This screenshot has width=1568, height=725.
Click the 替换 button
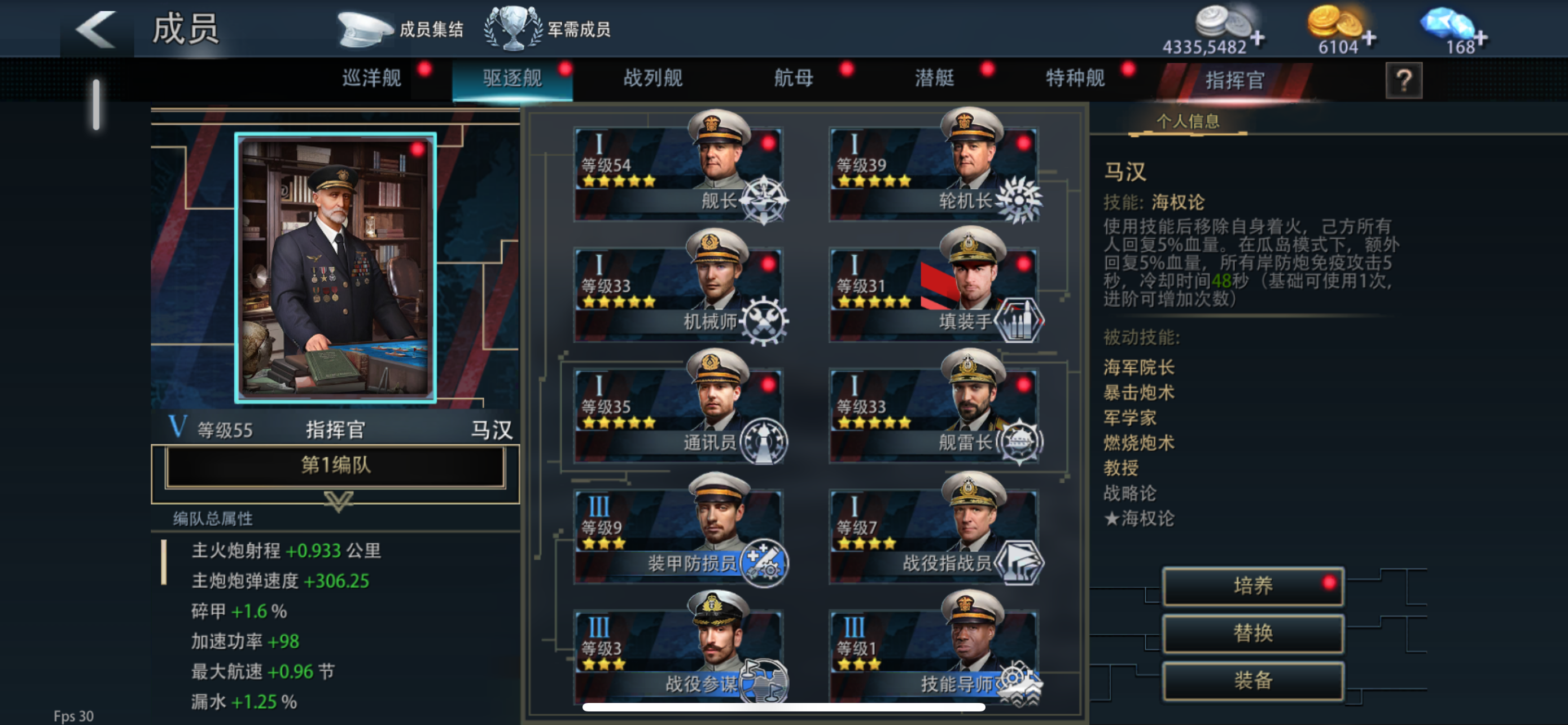(x=1252, y=633)
